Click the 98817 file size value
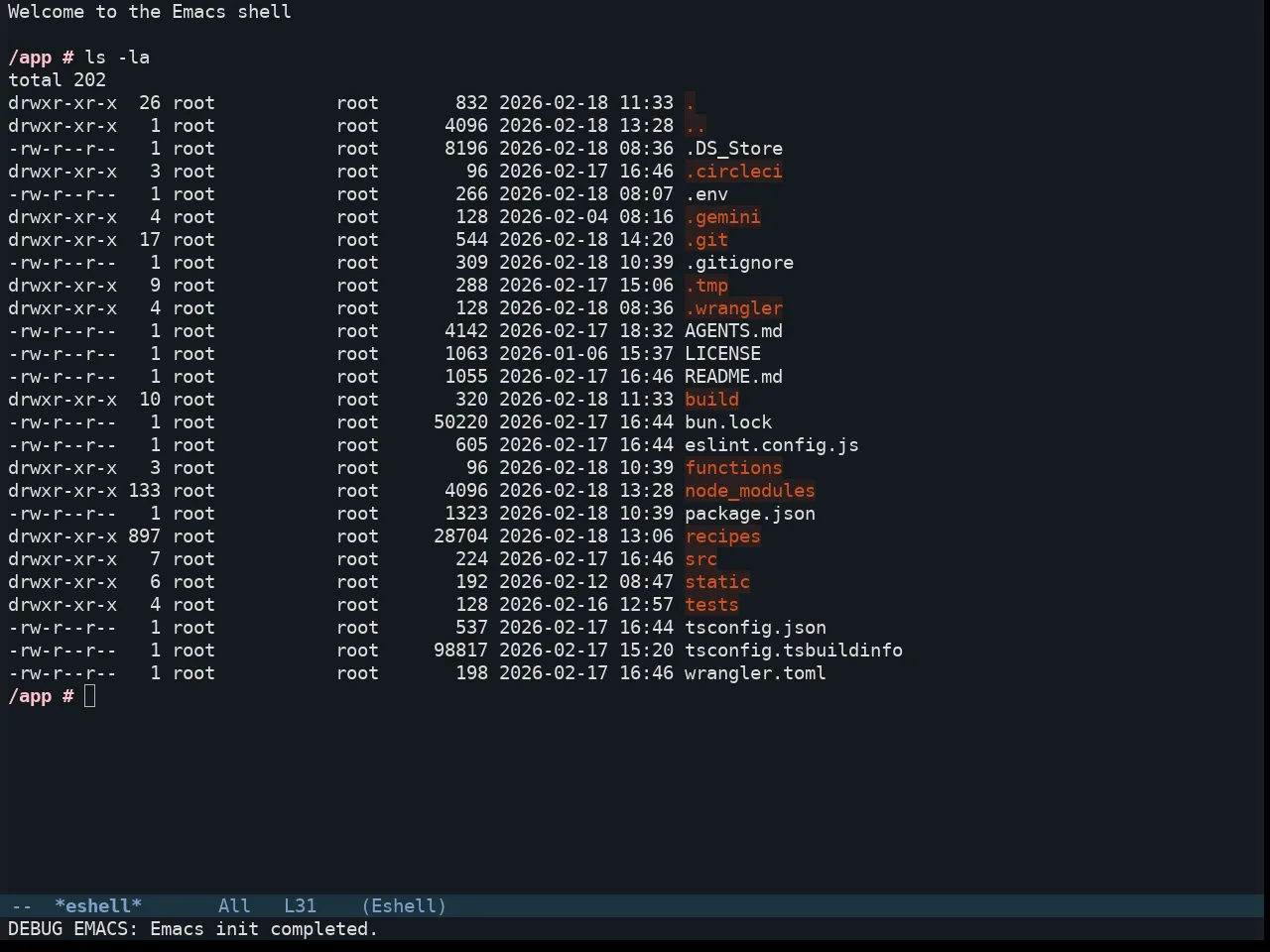Screen dimensions: 1270x952 click(x=460, y=651)
